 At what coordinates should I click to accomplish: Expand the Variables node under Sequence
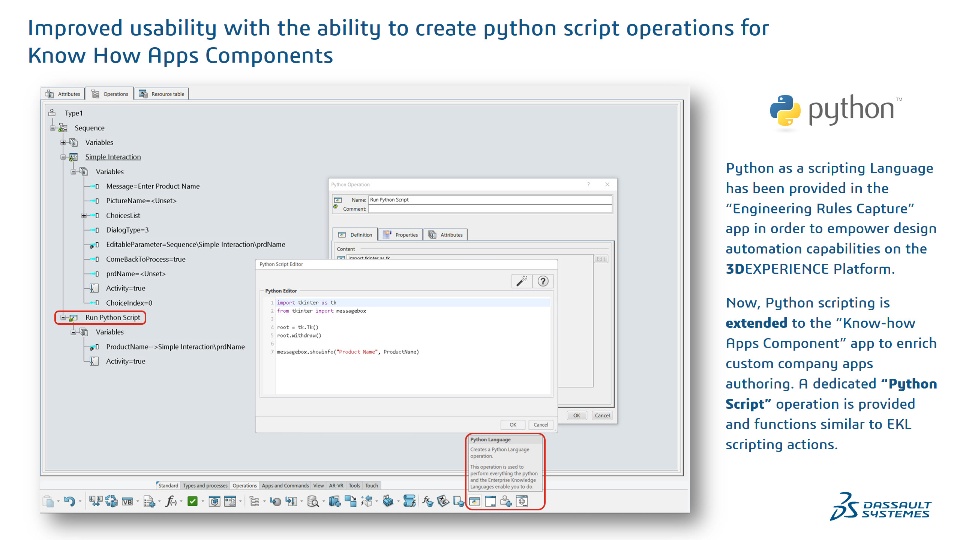point(63,142)
